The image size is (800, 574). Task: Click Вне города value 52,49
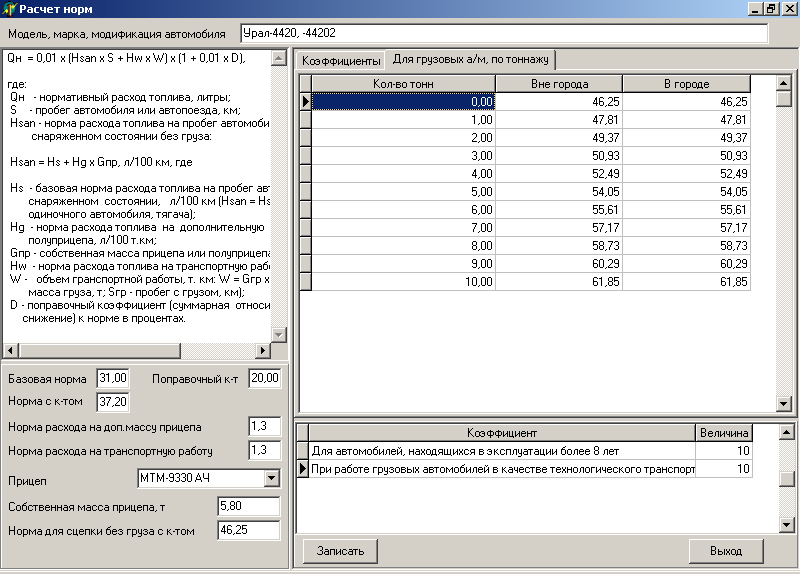pyautogui.click(x=559, y=173)
